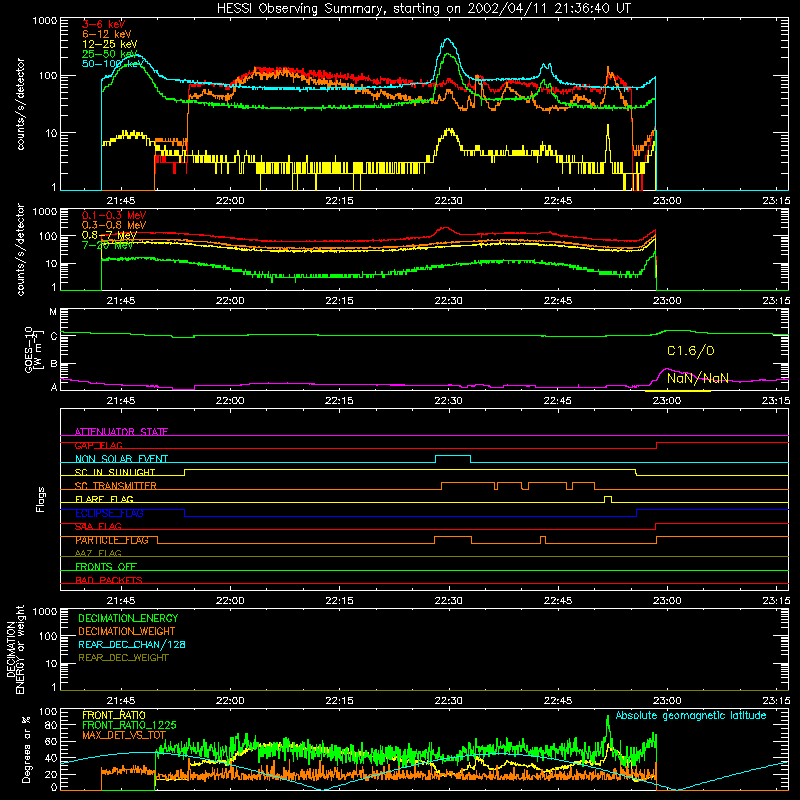The image size is (800, 800).
Task: Click the Flags panel y-axis label
Action: pyautogui.click(x=40, y=499)
